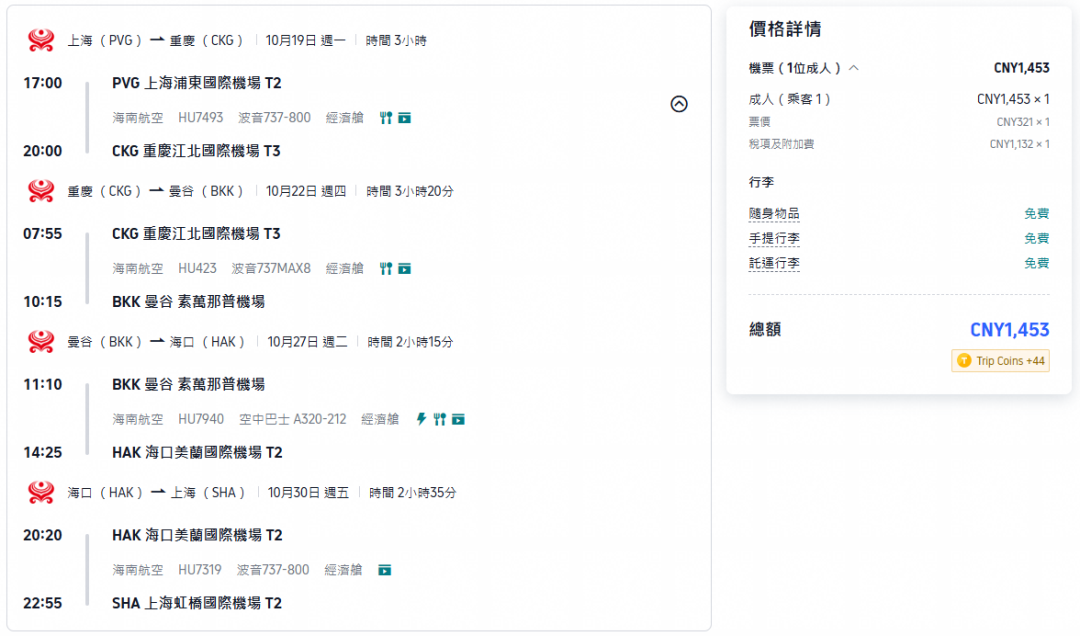Select the 重慶 (CKG) to 曼谷 (BKK) segment header
Screen dimensions: 1080x636
click(x=260, y=191)
